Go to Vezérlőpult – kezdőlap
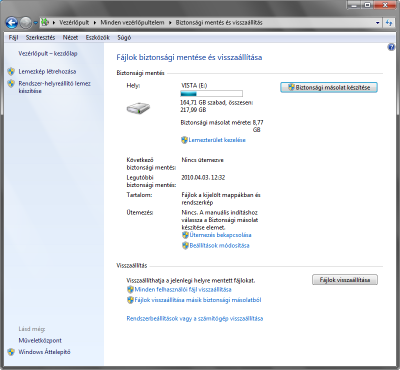The height and width of the screenshot is (370, 400). [48, 53]
